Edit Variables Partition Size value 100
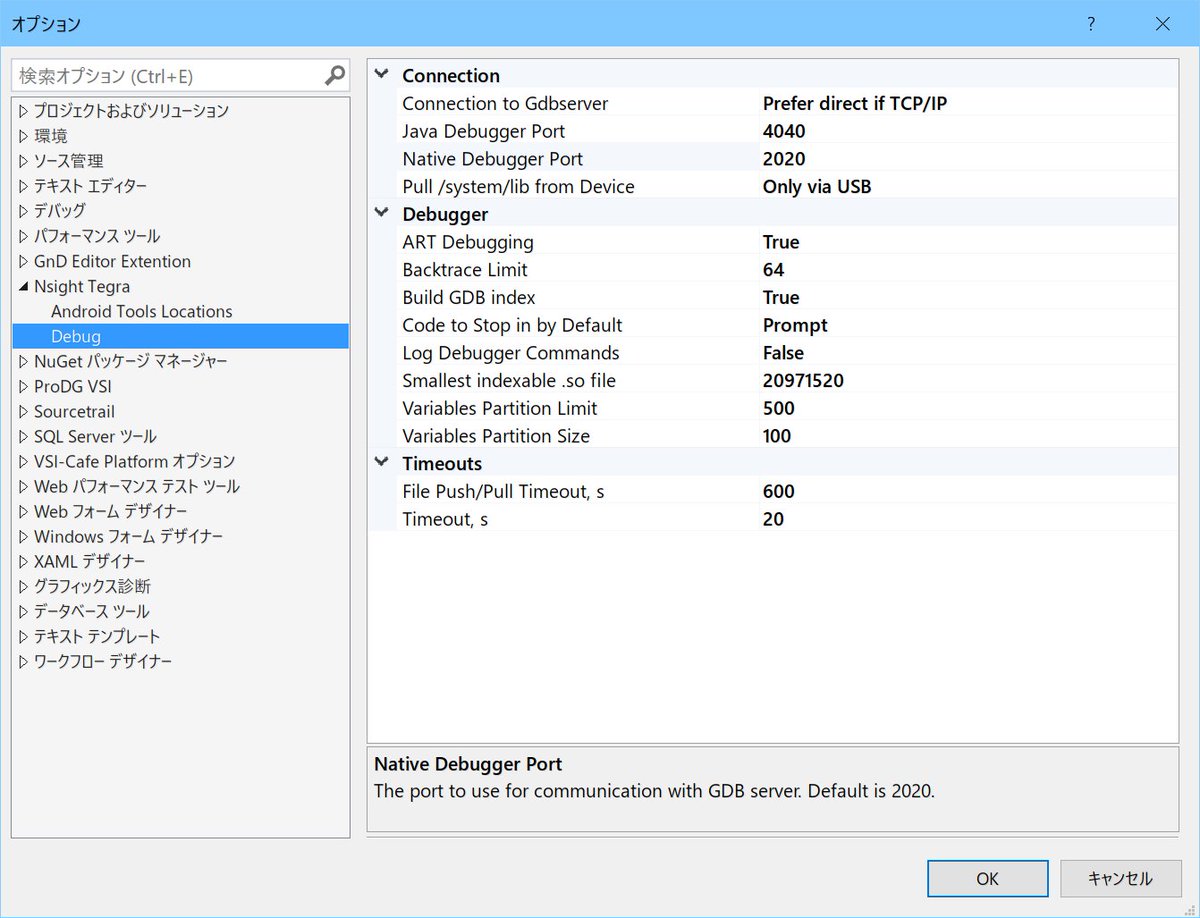Screen dimensions: 1200x918 click(x=777, y=436)
